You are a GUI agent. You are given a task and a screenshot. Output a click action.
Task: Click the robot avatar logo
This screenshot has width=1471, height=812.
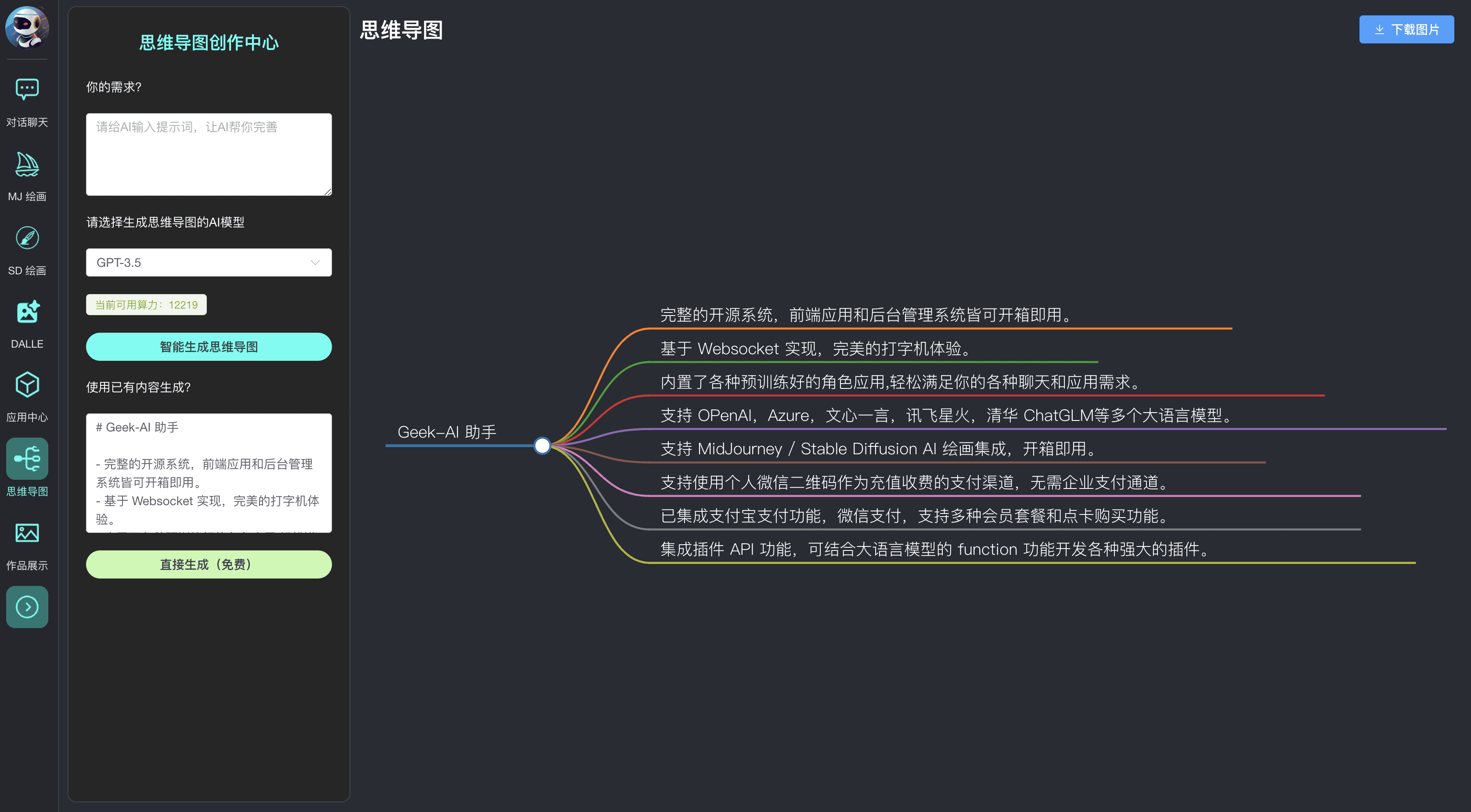point(27,27)
